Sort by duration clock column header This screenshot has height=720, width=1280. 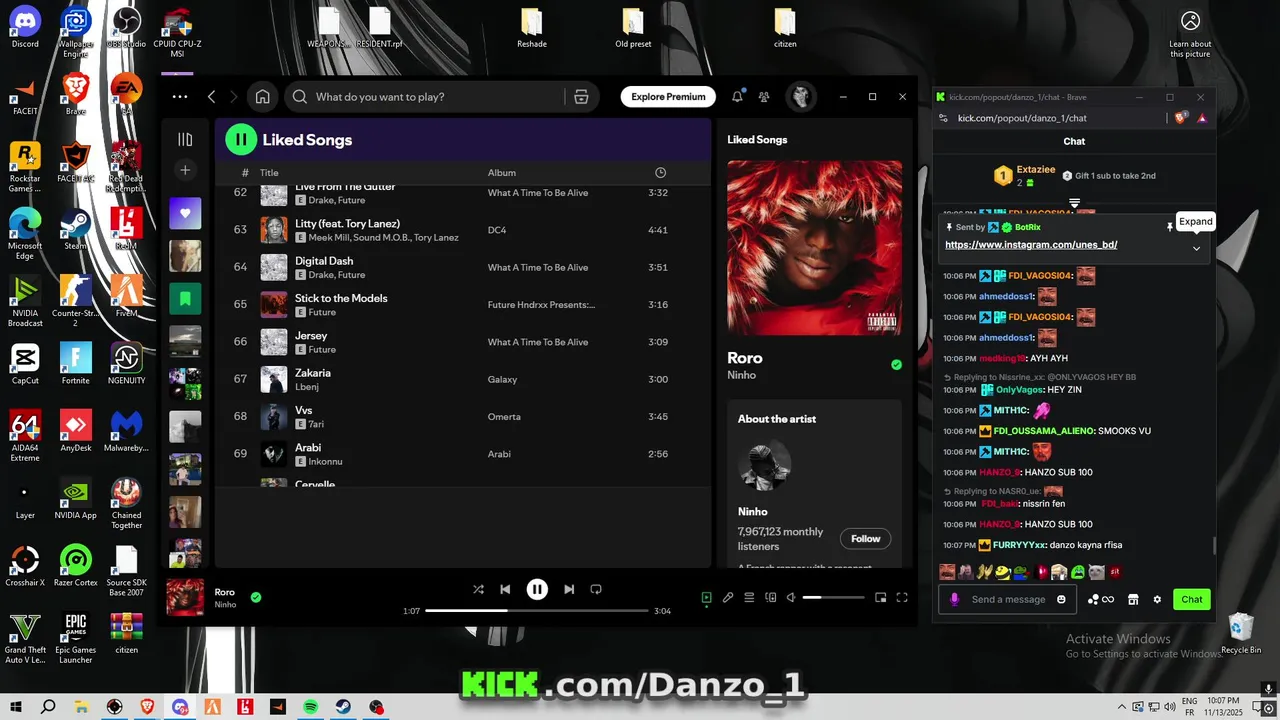[x=660, y=173]
